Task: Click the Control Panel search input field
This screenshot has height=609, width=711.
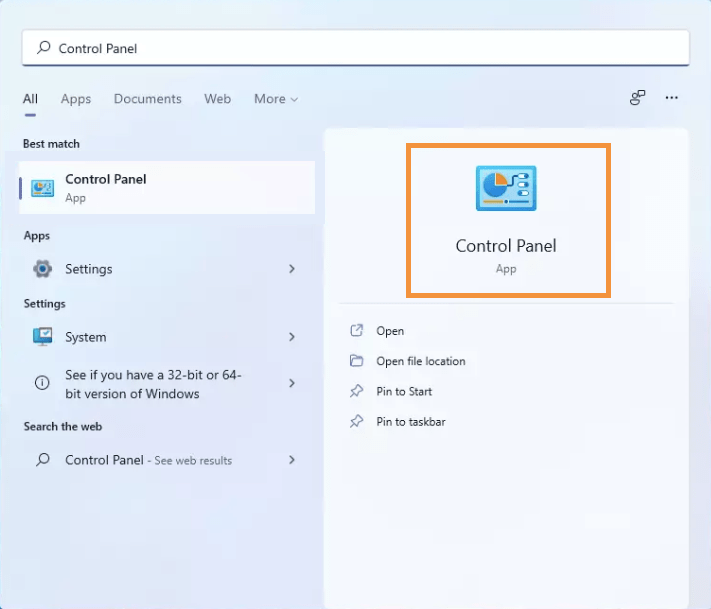Action: pos(356,48)
